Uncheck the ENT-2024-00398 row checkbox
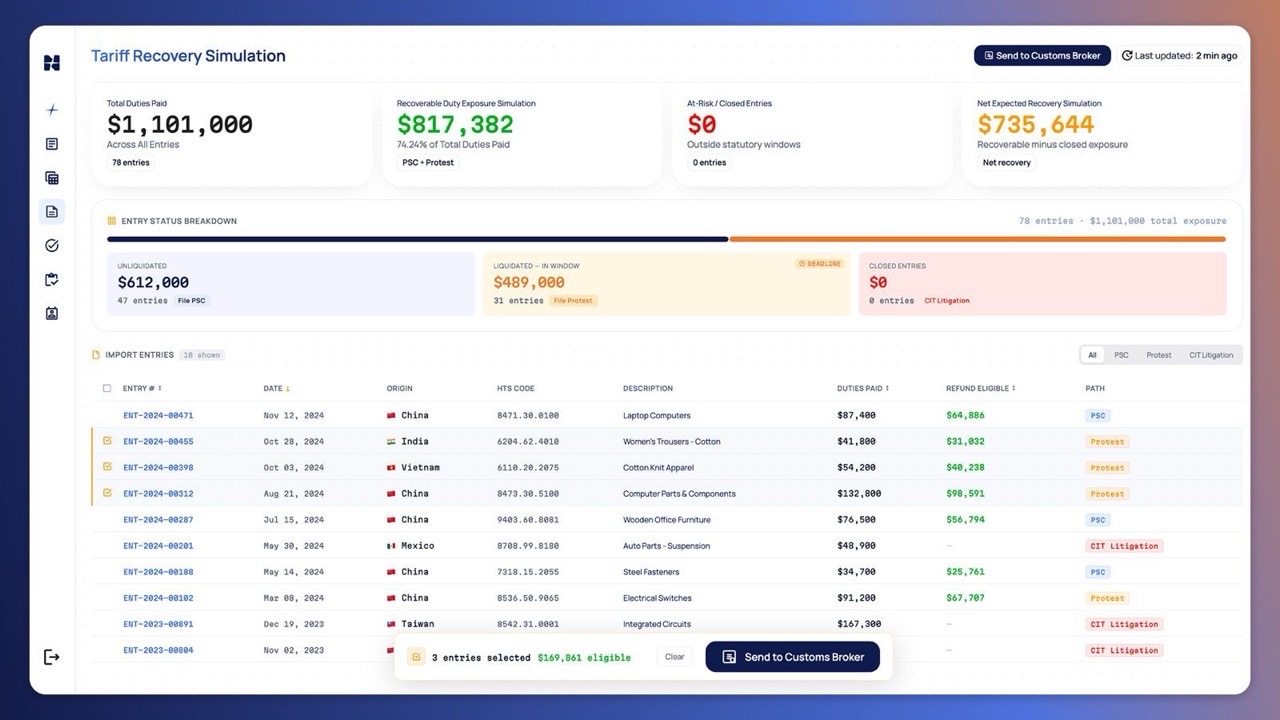 (x=107, y=467)
